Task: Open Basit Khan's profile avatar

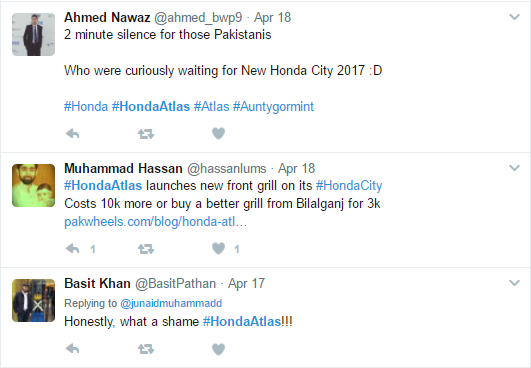Action: pos(34,300)
